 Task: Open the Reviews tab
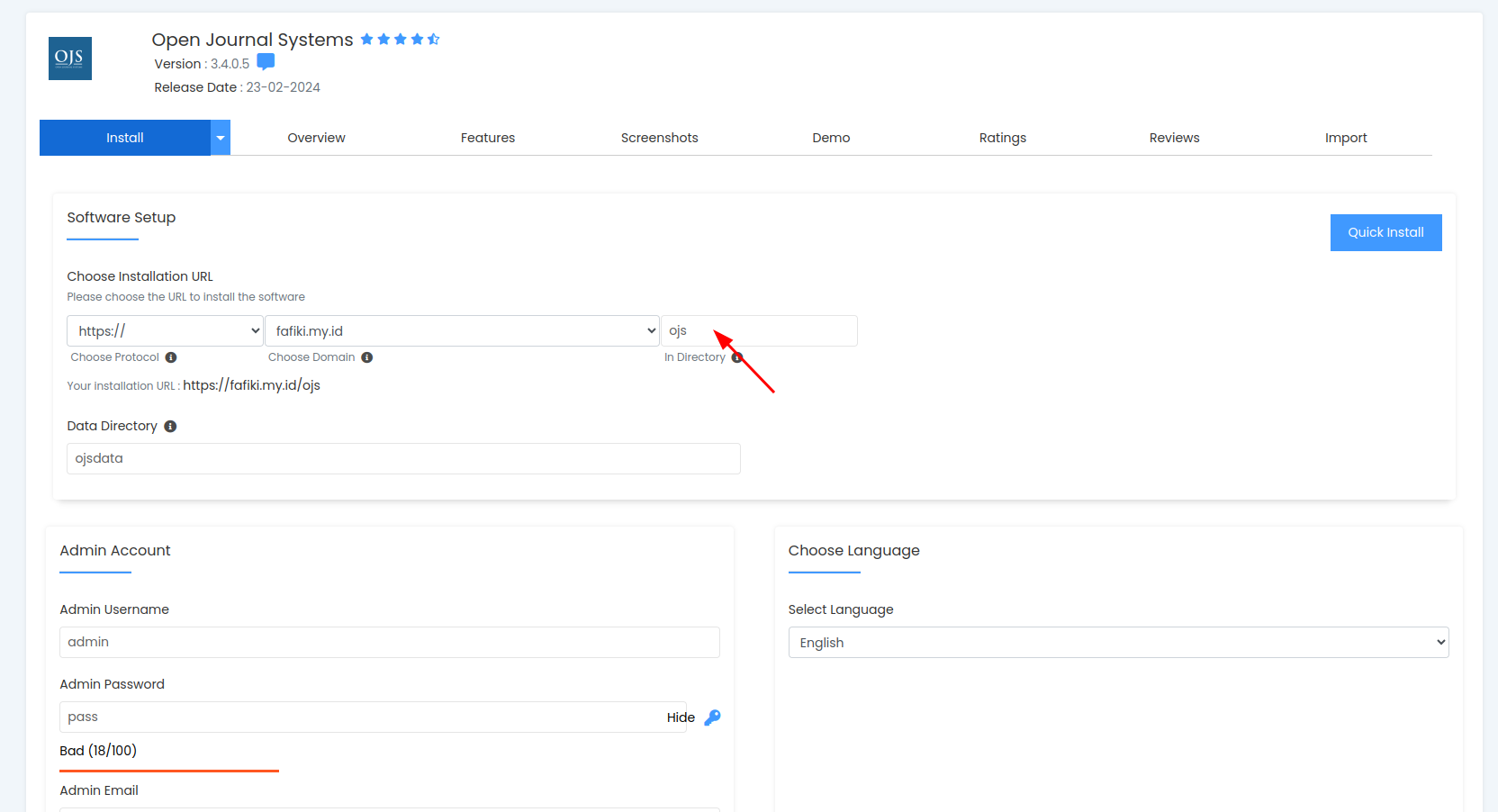[1174, 138]
